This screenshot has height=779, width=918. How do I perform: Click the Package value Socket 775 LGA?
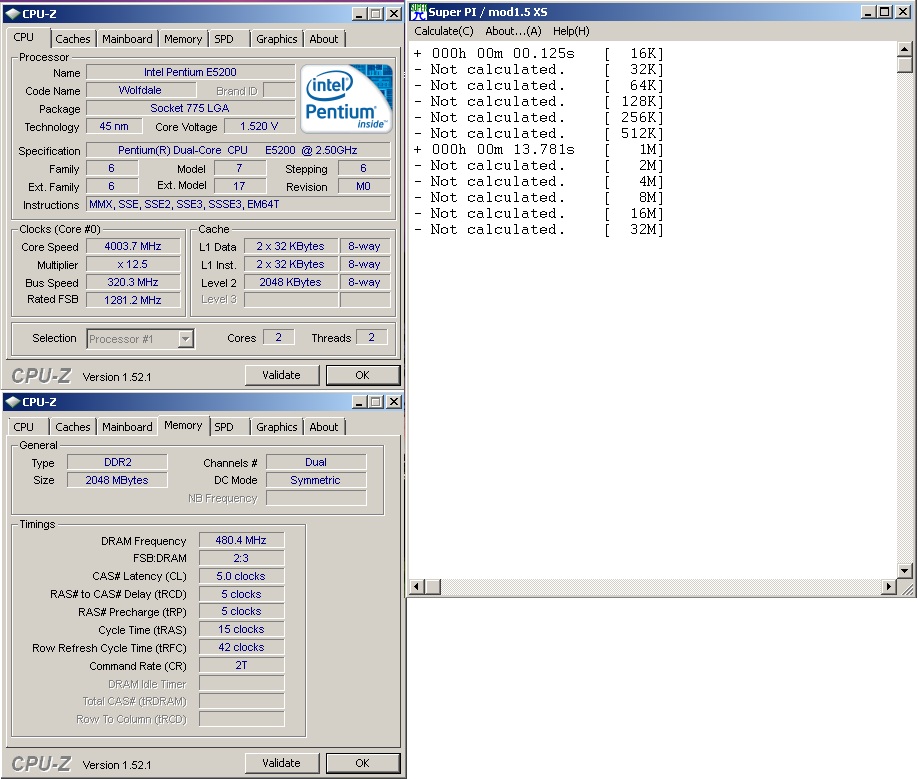[x=190, y=108]
